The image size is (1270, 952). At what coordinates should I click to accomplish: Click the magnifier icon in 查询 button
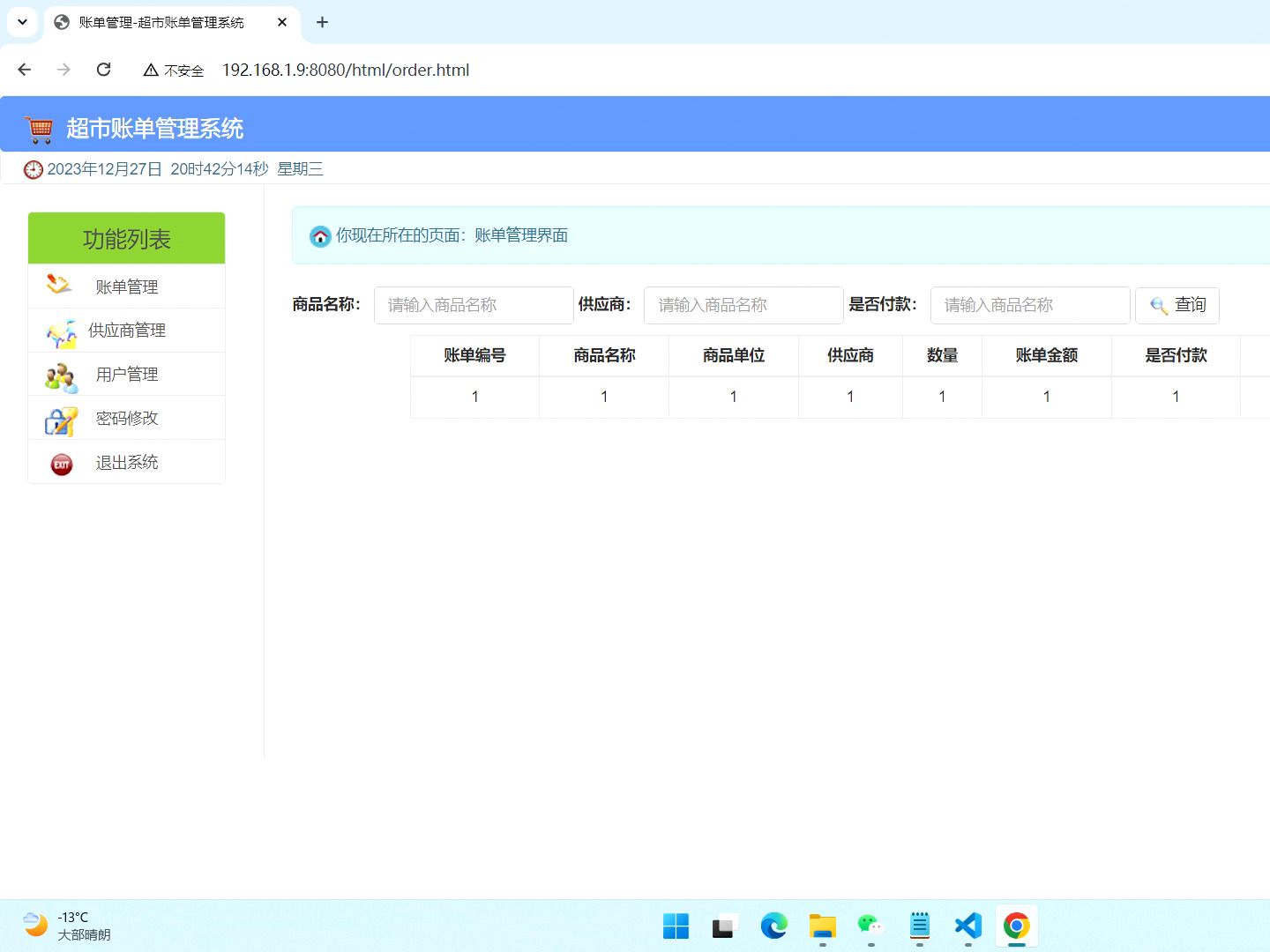tap(1159, 306)
